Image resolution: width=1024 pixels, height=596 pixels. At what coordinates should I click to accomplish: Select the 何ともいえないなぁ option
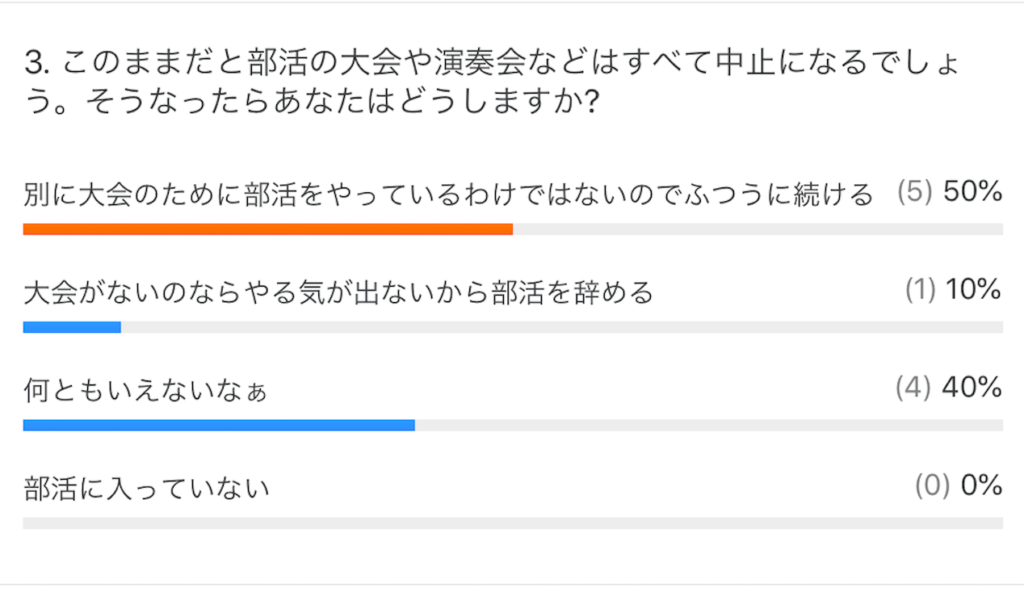click(x=146, y=391)
